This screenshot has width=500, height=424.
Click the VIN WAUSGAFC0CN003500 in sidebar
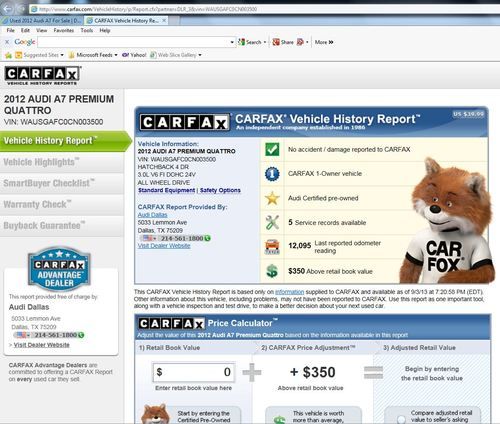(53, 122)
